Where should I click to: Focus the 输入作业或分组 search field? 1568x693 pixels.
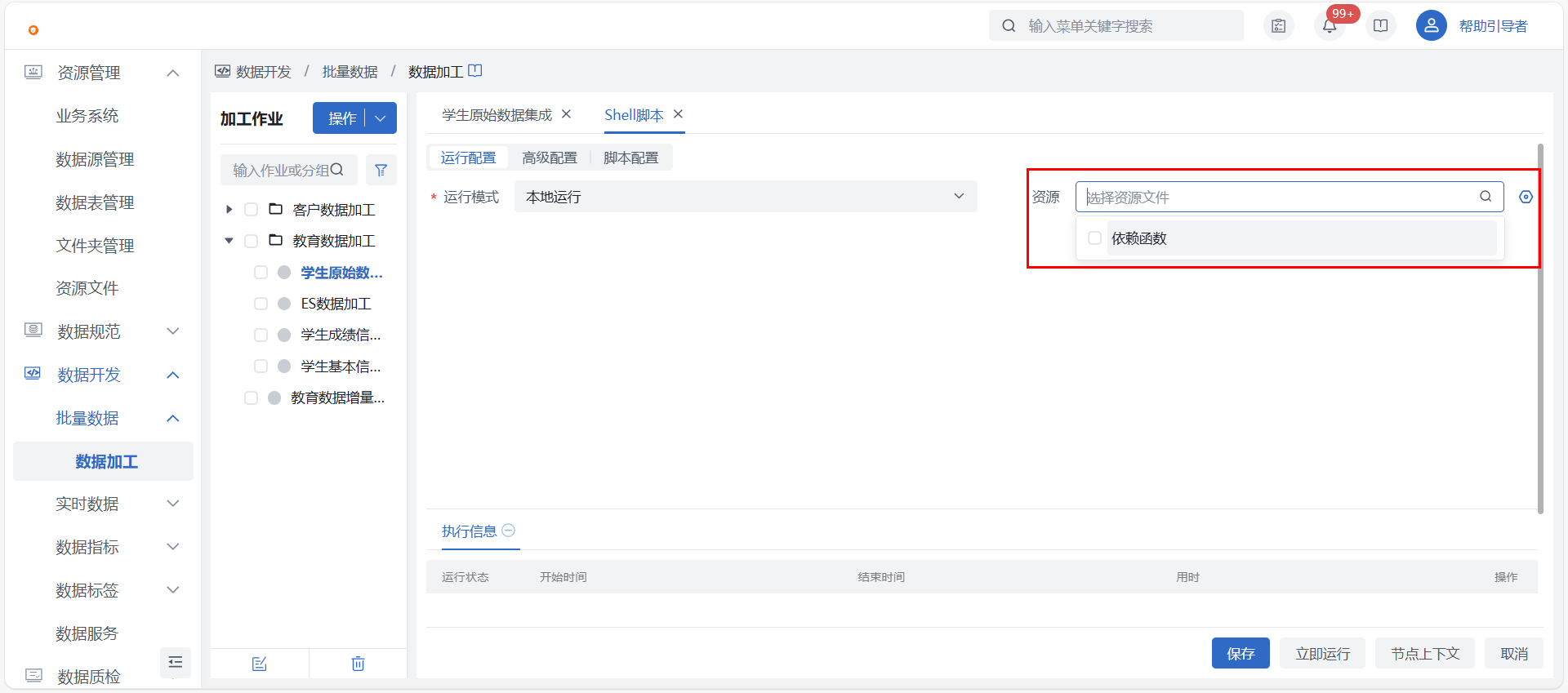click(289, 170)
